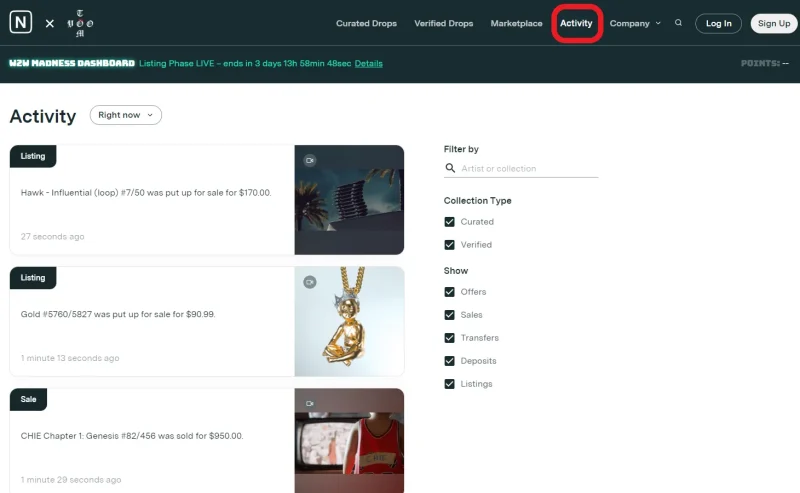Open the Details link in dashboard banner
This screenshot has width=800, height=493.
pyautogui.click(x=368, y=63)
